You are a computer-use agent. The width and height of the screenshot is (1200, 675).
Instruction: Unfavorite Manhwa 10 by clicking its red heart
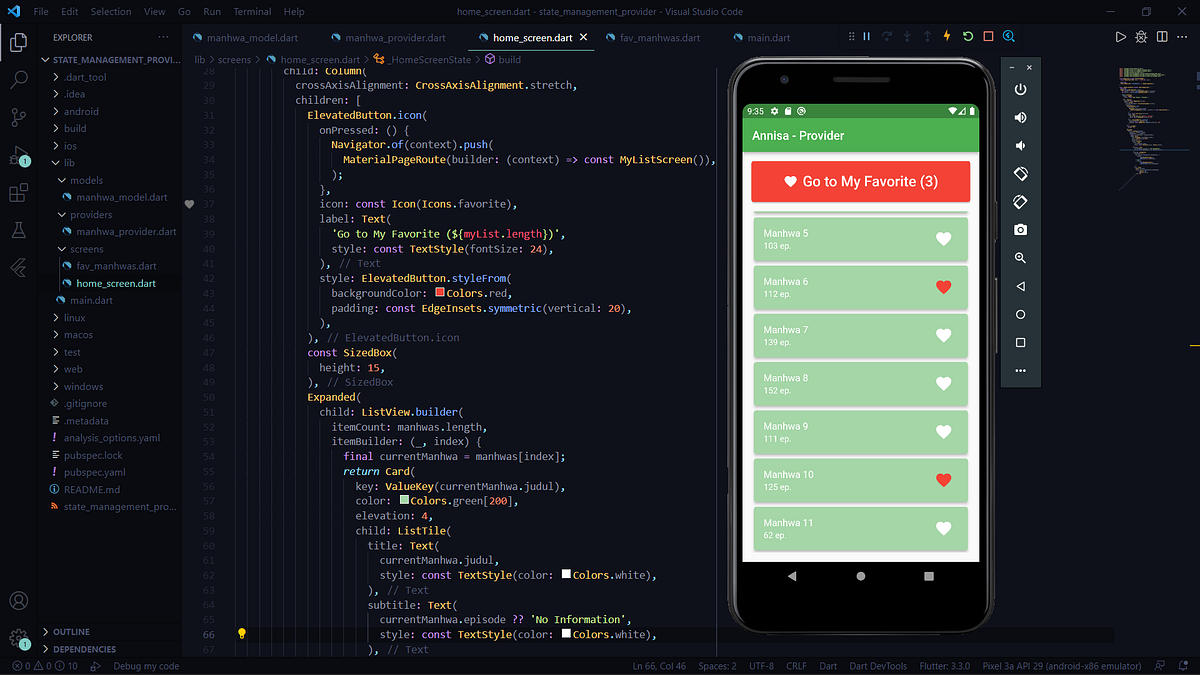pyautogui.click(x=943, y=479)
